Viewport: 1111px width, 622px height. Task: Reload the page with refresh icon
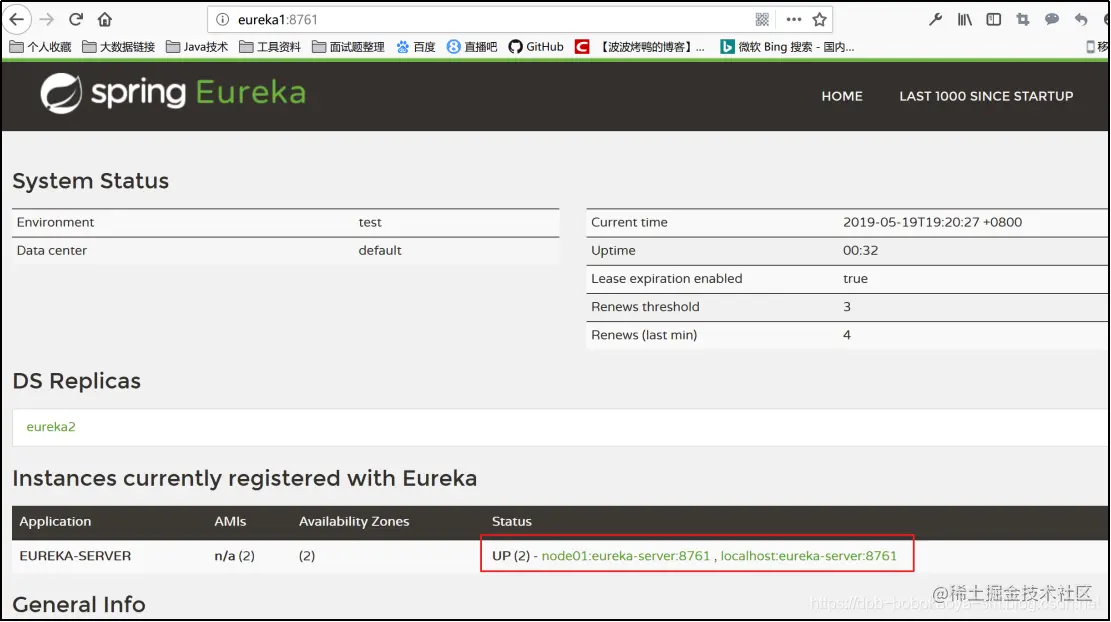coord(76,19)
